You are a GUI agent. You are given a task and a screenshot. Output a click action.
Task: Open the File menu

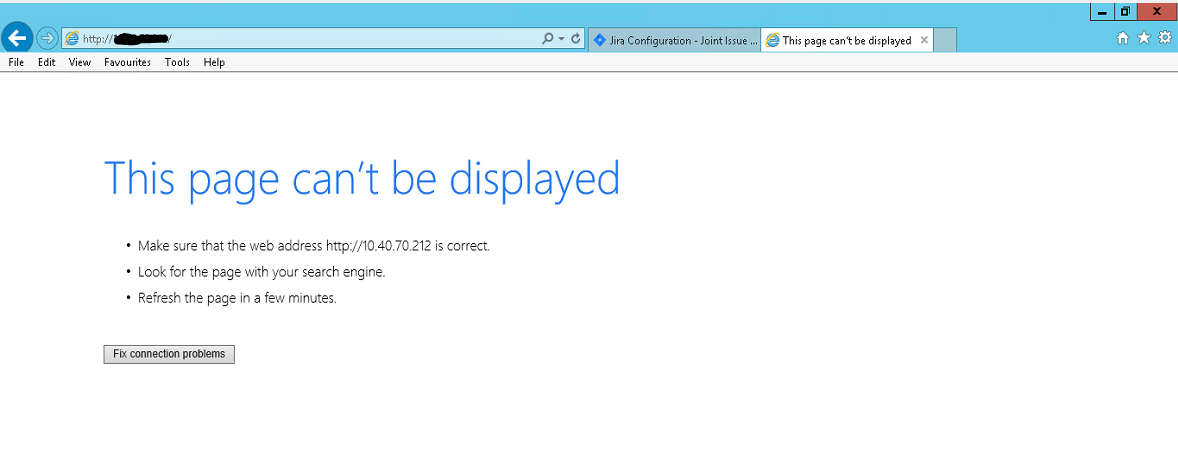[16, 62]
